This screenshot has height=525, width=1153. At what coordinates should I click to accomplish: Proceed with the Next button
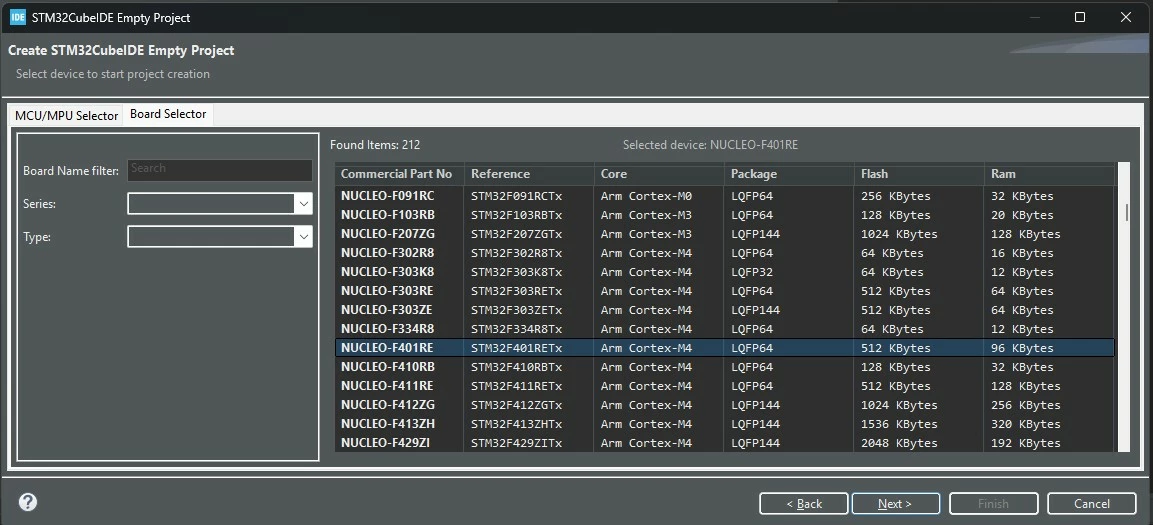click(896, 504)
